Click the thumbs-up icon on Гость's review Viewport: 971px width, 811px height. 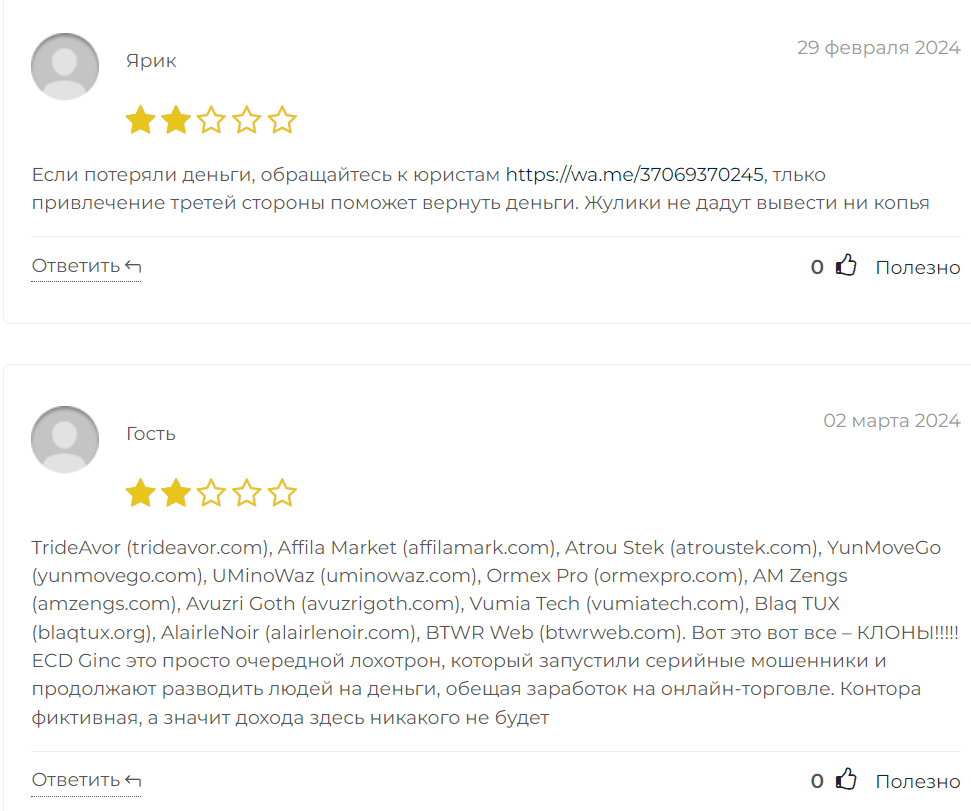click(846, 779)
